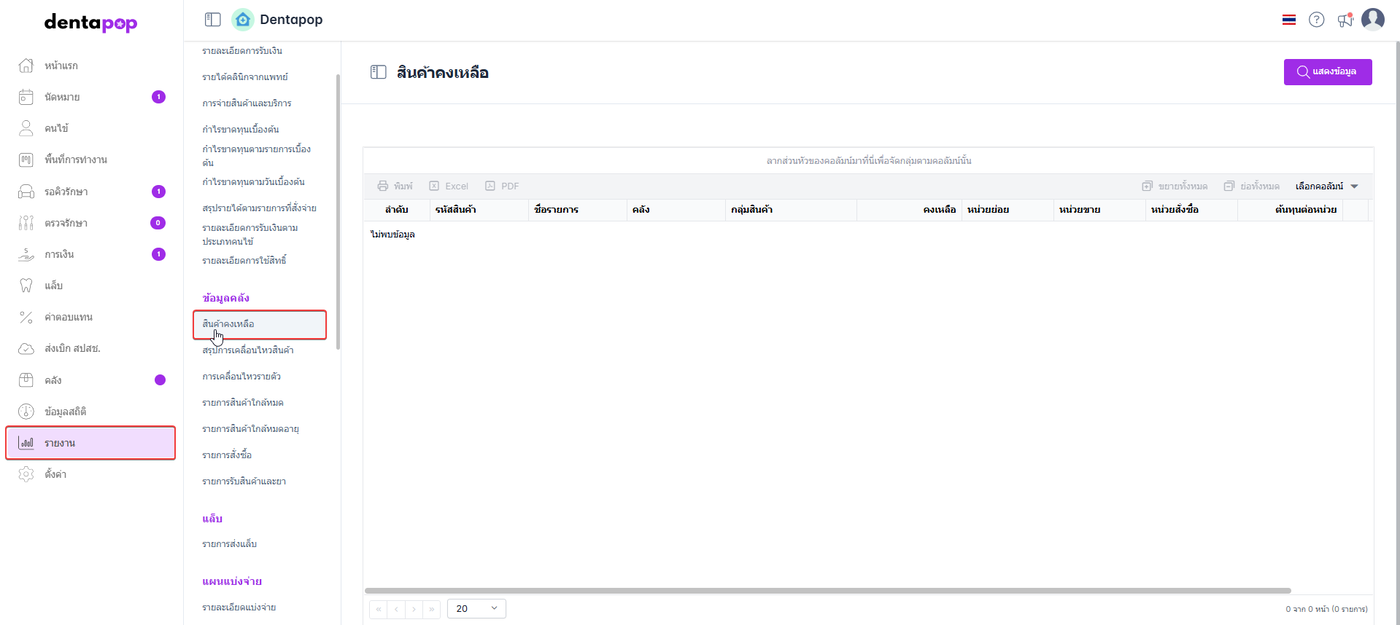The width and height of the screenshot is (1400, 625).
Task: Click the Thai flag language icon
Action: 1289,20
